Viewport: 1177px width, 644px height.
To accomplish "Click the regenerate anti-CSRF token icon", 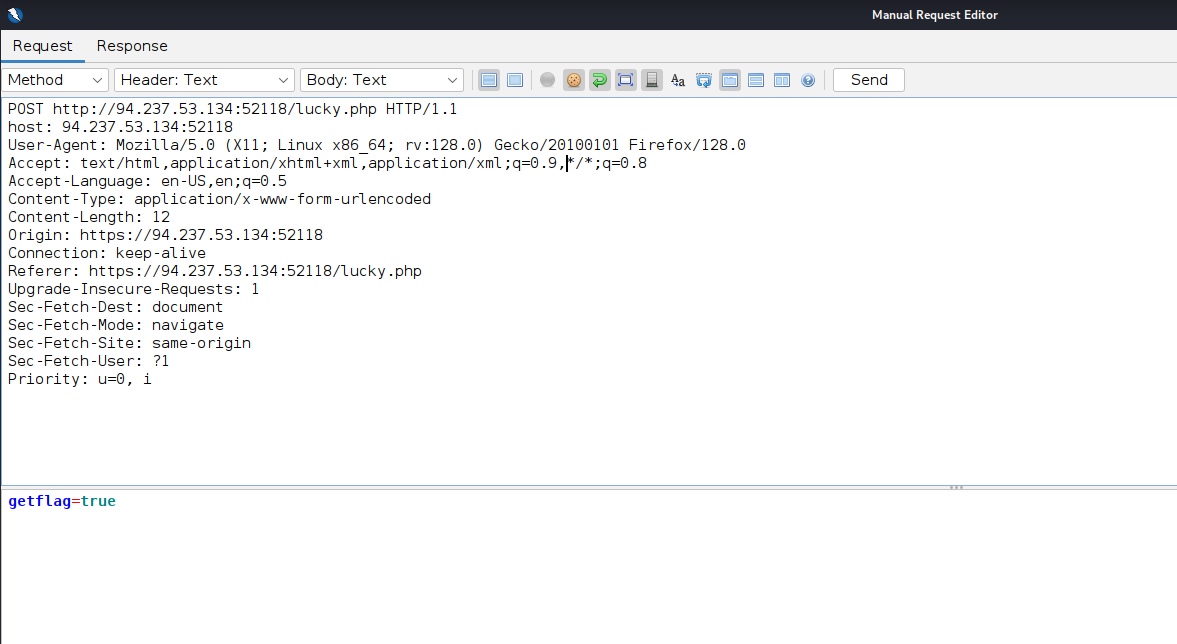I will [704, 80].
